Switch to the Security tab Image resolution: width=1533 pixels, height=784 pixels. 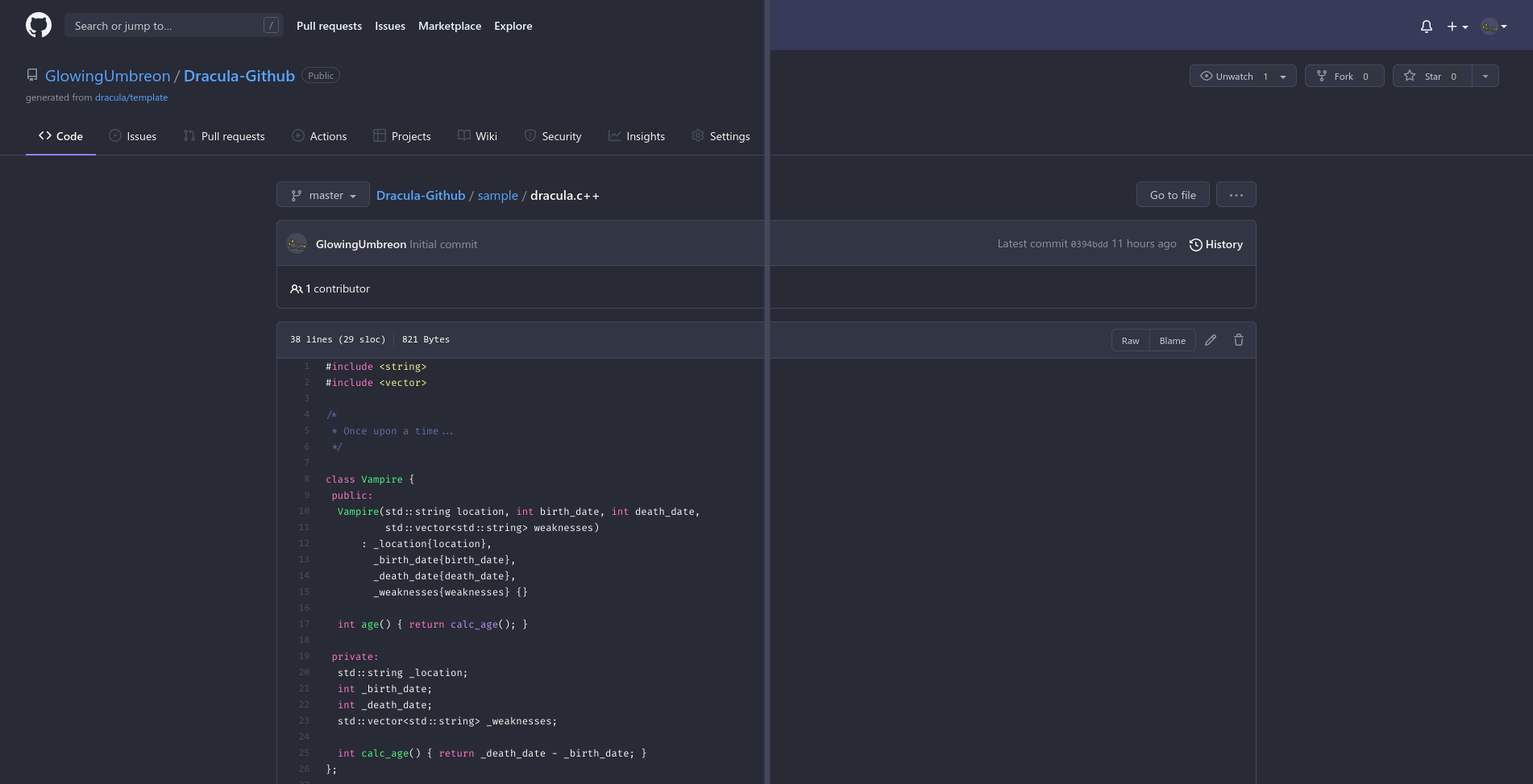[x=554, y=135]
